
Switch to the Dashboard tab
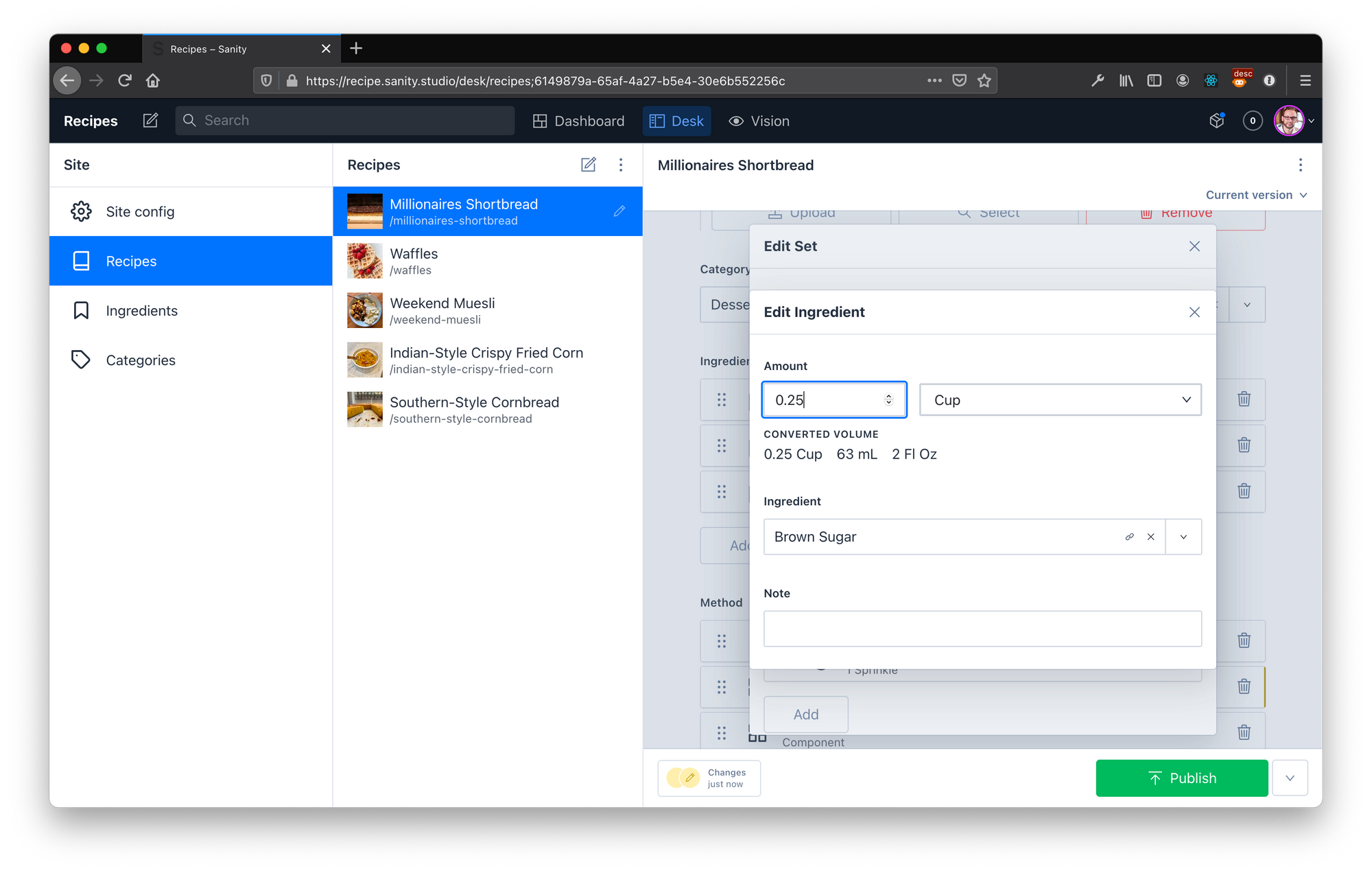point(579,121)
